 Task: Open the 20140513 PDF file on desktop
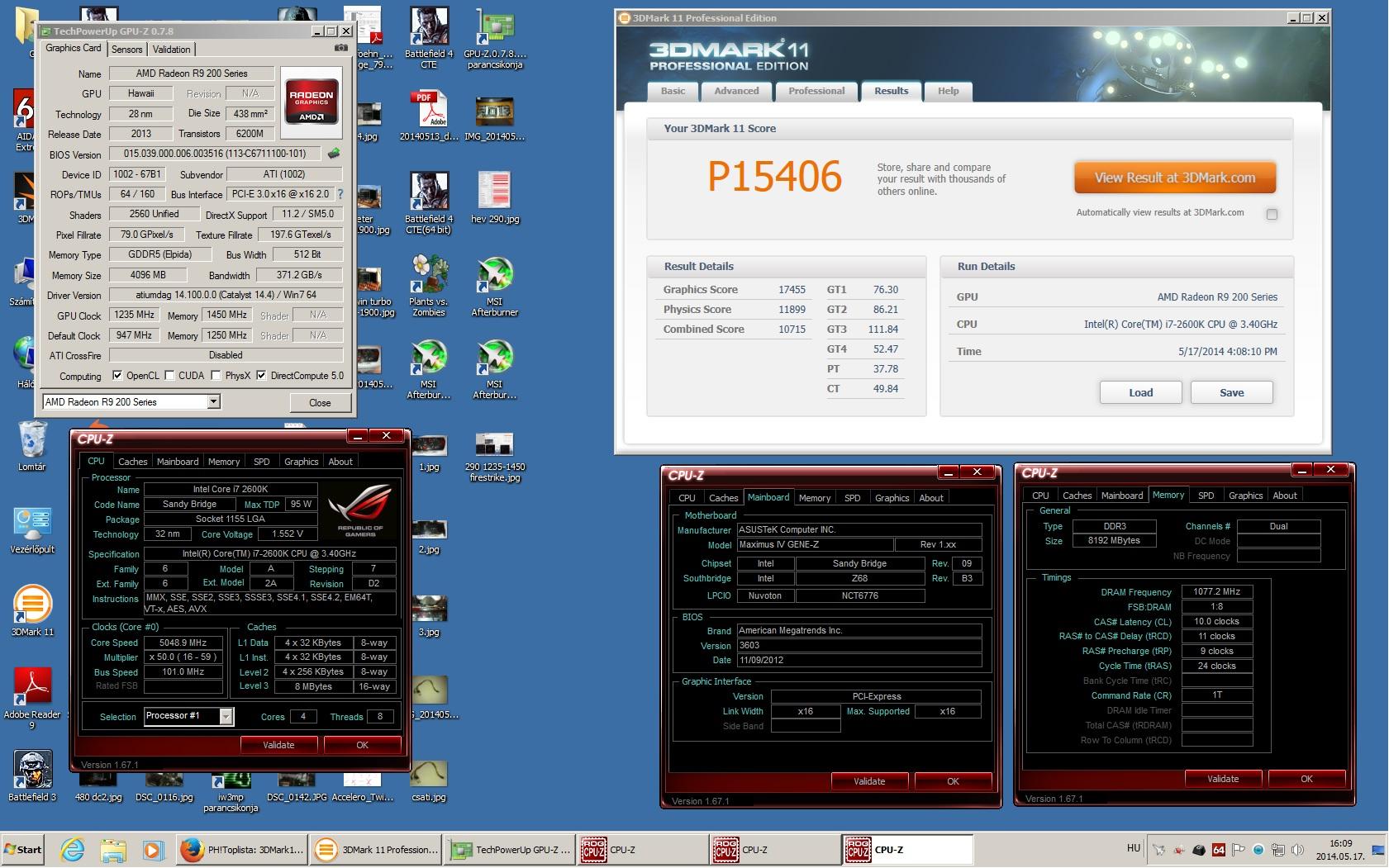coord(428,116)
